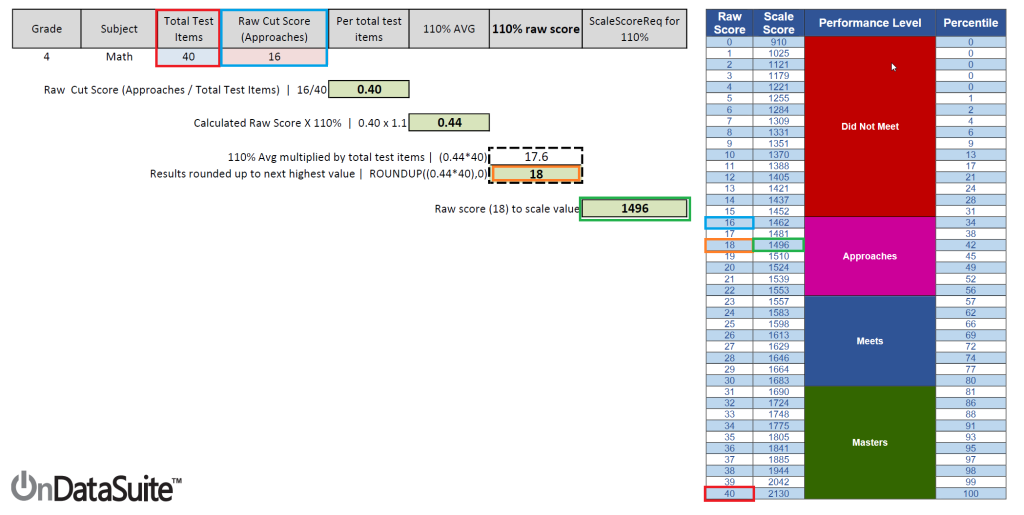Click the ScaleScoreReq for 110% header

click(x=634, y=30)
